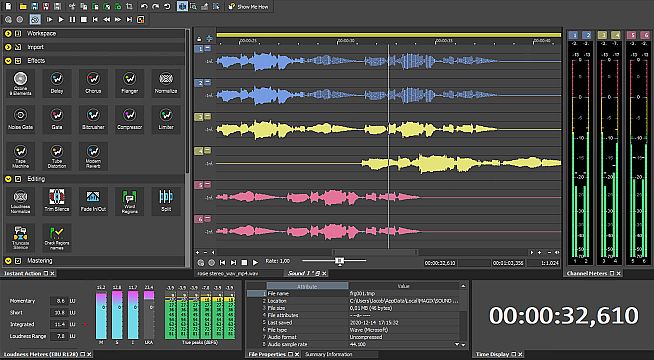Stop playback in the top transport bar

84,19
